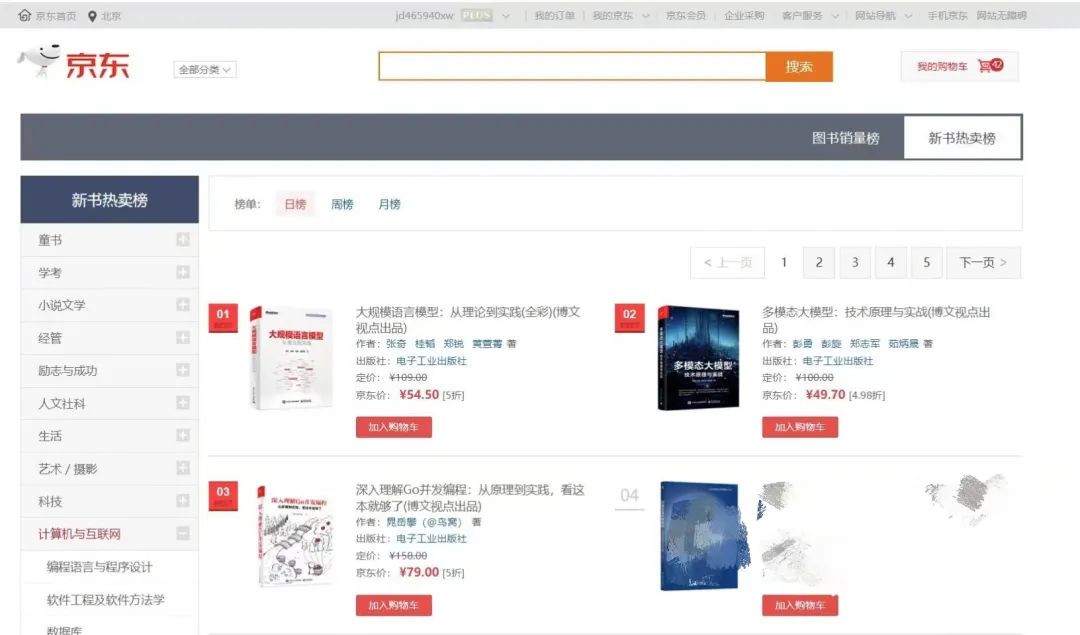Go to page 5
The width and height of the screenshot is (1080, 635).
tap(926, 262)
